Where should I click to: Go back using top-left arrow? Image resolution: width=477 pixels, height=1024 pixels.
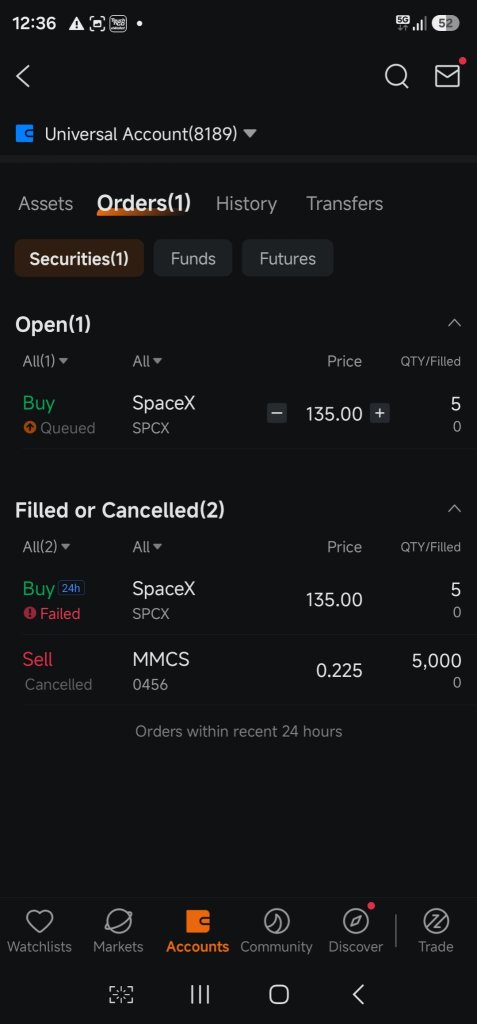click(x=23, y=76)
